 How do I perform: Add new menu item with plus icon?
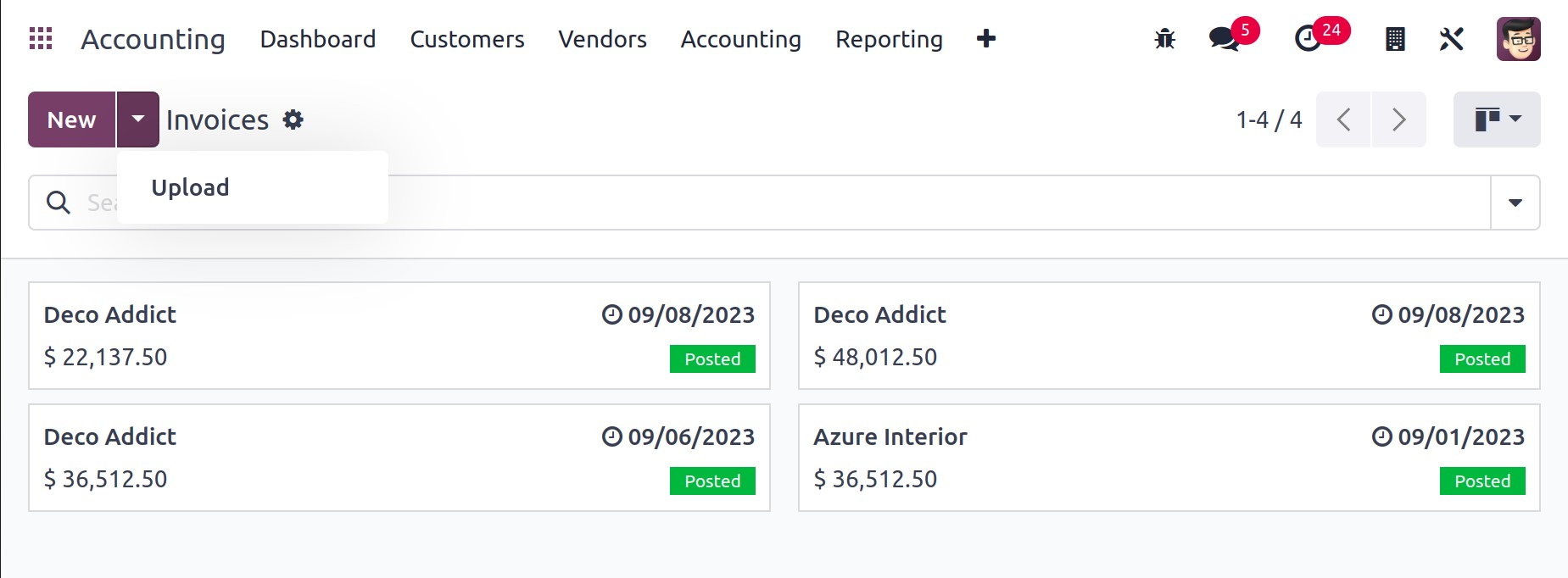pos(985,39)
